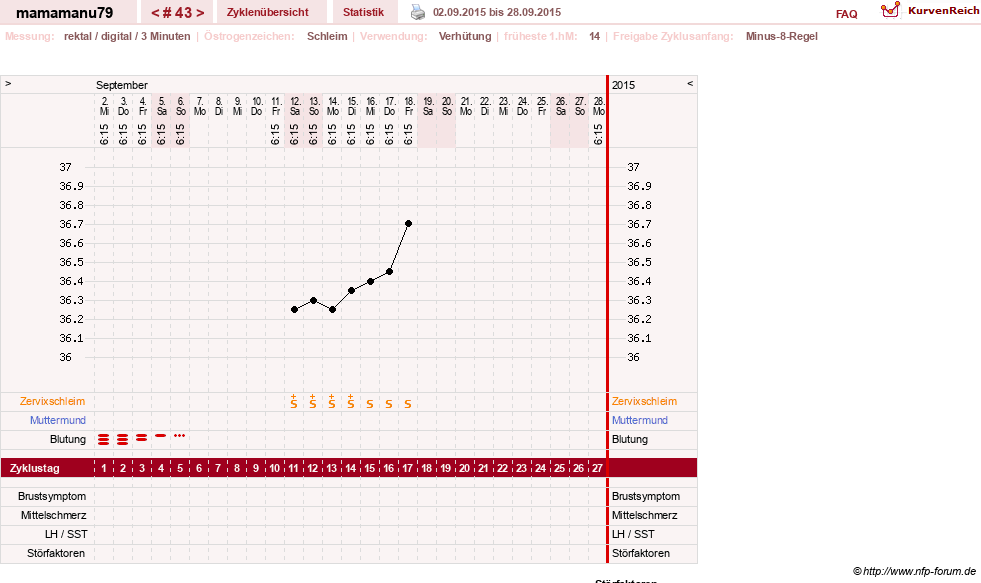Click the username mamamanu79
The height and width of the screenshot is (583, 981).
64,13
